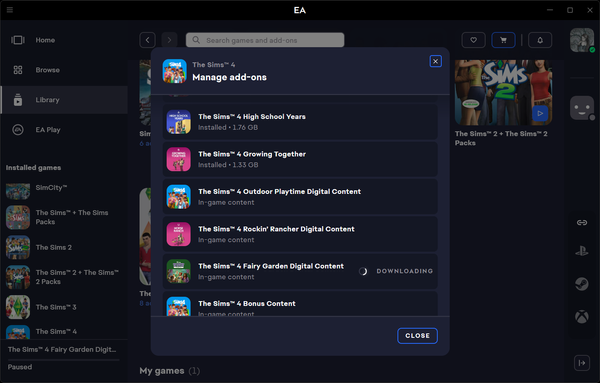Open The Sims 2 + Packs cover art
This screenshot has width=600, height=383.
pos(503,92)
